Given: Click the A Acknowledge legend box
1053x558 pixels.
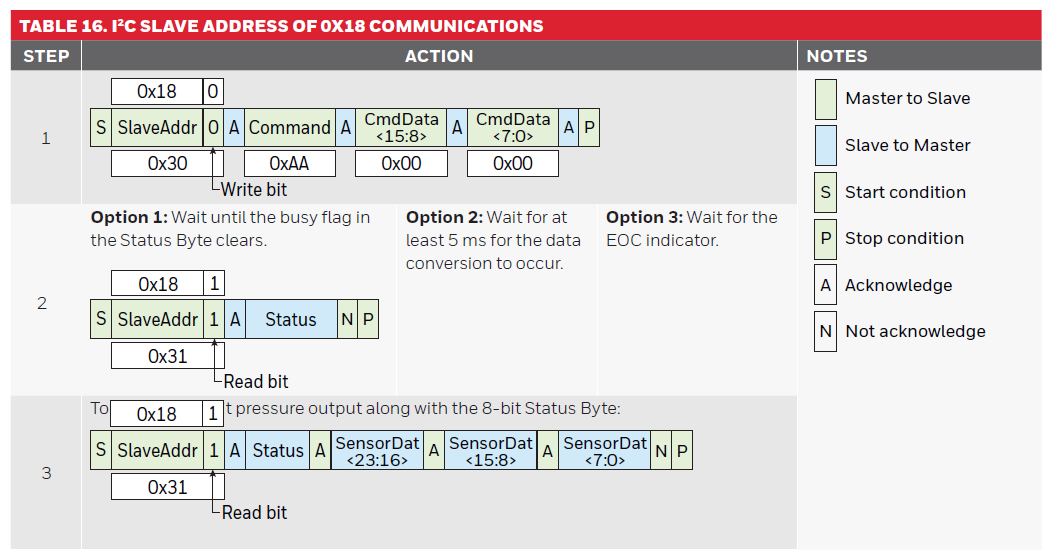Looking at the screenshot, I should click(x=825, y=285).
